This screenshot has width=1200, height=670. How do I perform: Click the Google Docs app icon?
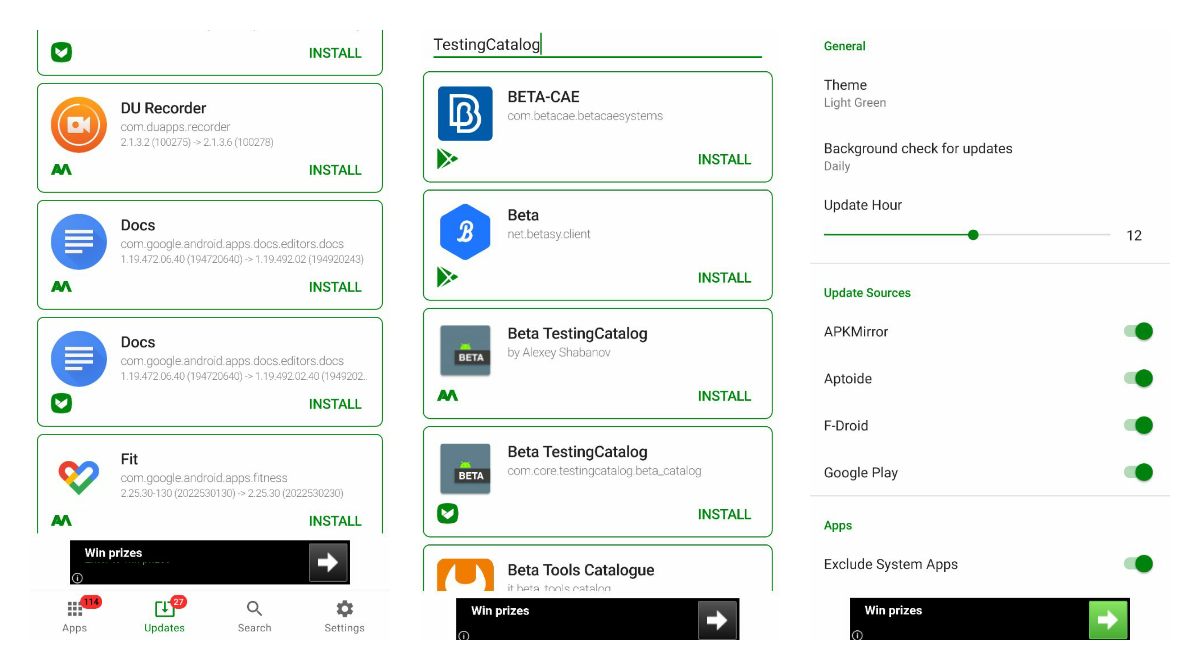[x=78, y=242]
